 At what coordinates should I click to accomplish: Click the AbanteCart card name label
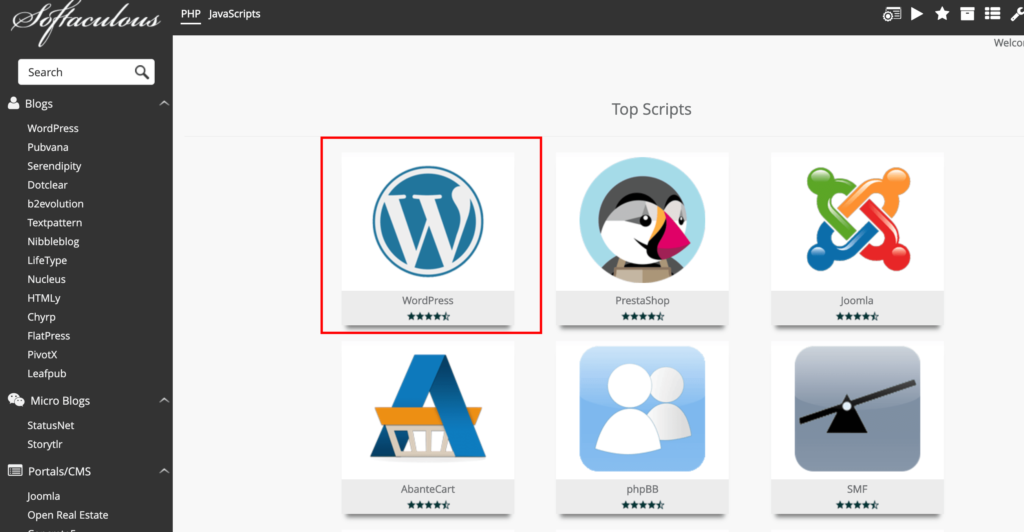[428, 489]
